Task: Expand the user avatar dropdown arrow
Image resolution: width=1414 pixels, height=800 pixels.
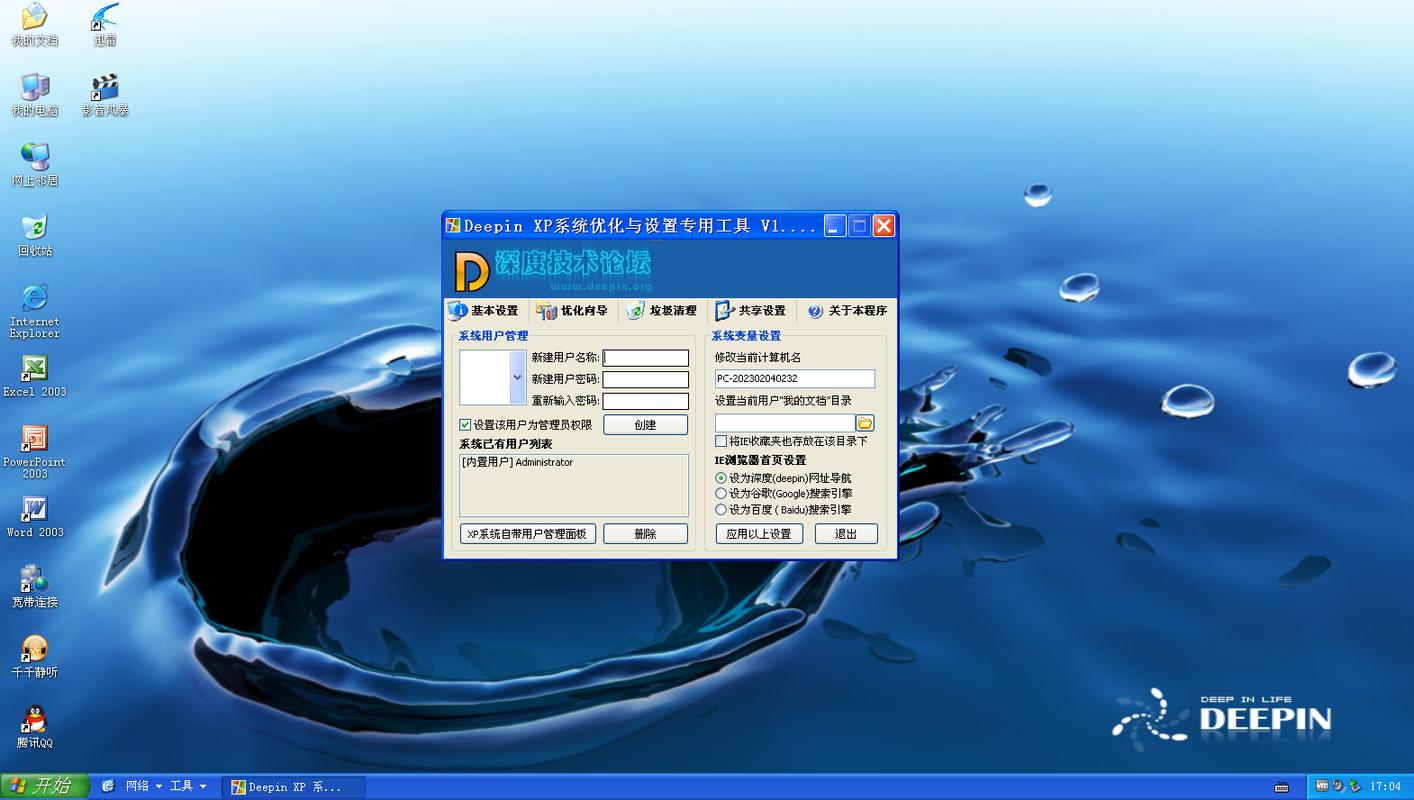Action: tap(517, 377)
